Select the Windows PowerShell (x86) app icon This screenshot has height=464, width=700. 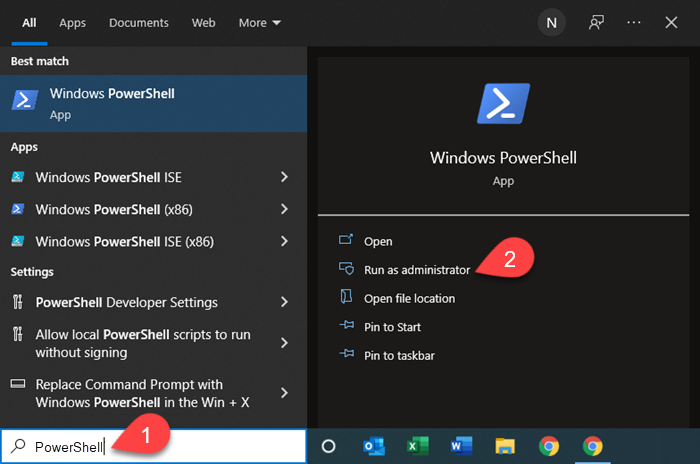[18, 209]
